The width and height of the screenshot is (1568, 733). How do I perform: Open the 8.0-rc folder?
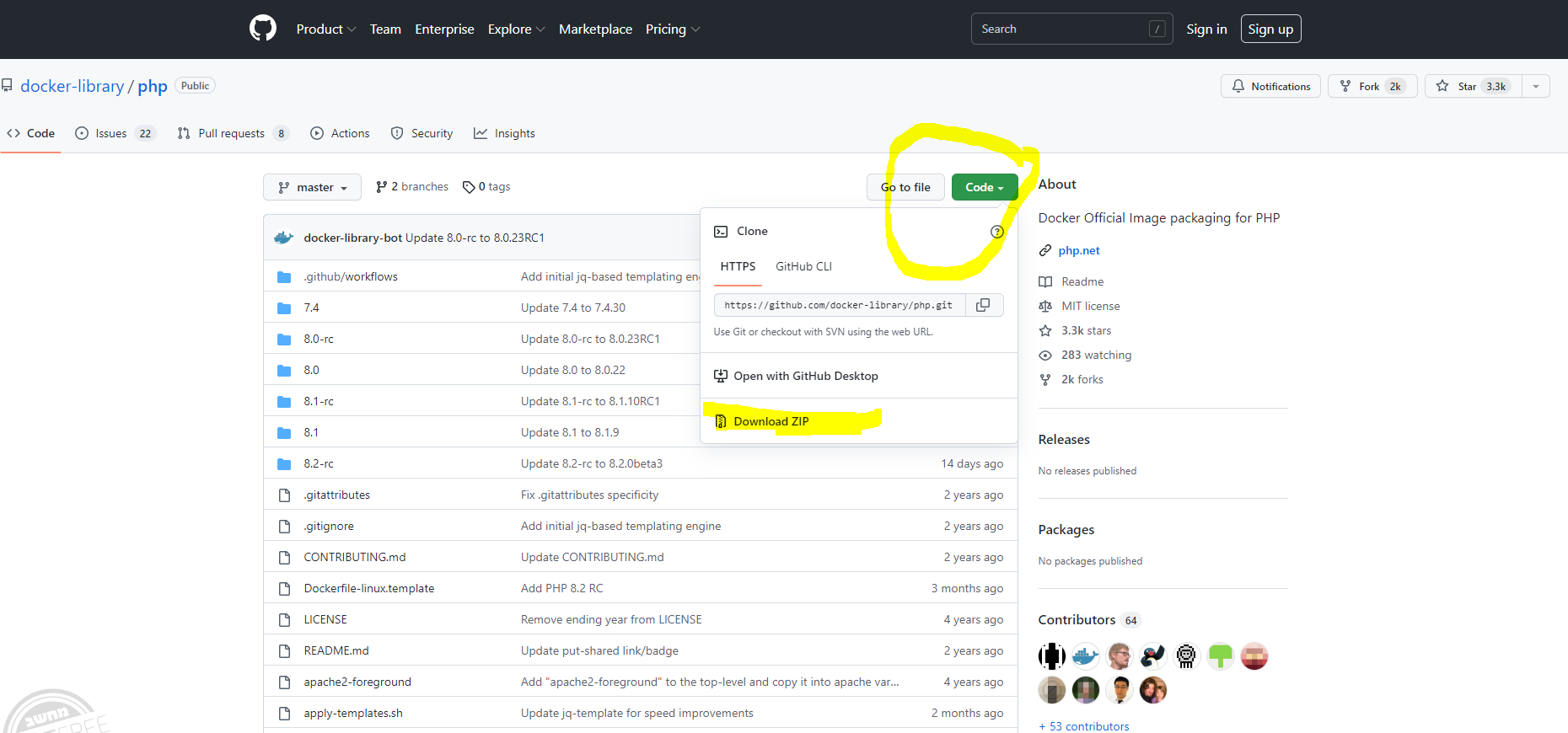[x=319, y=339]
